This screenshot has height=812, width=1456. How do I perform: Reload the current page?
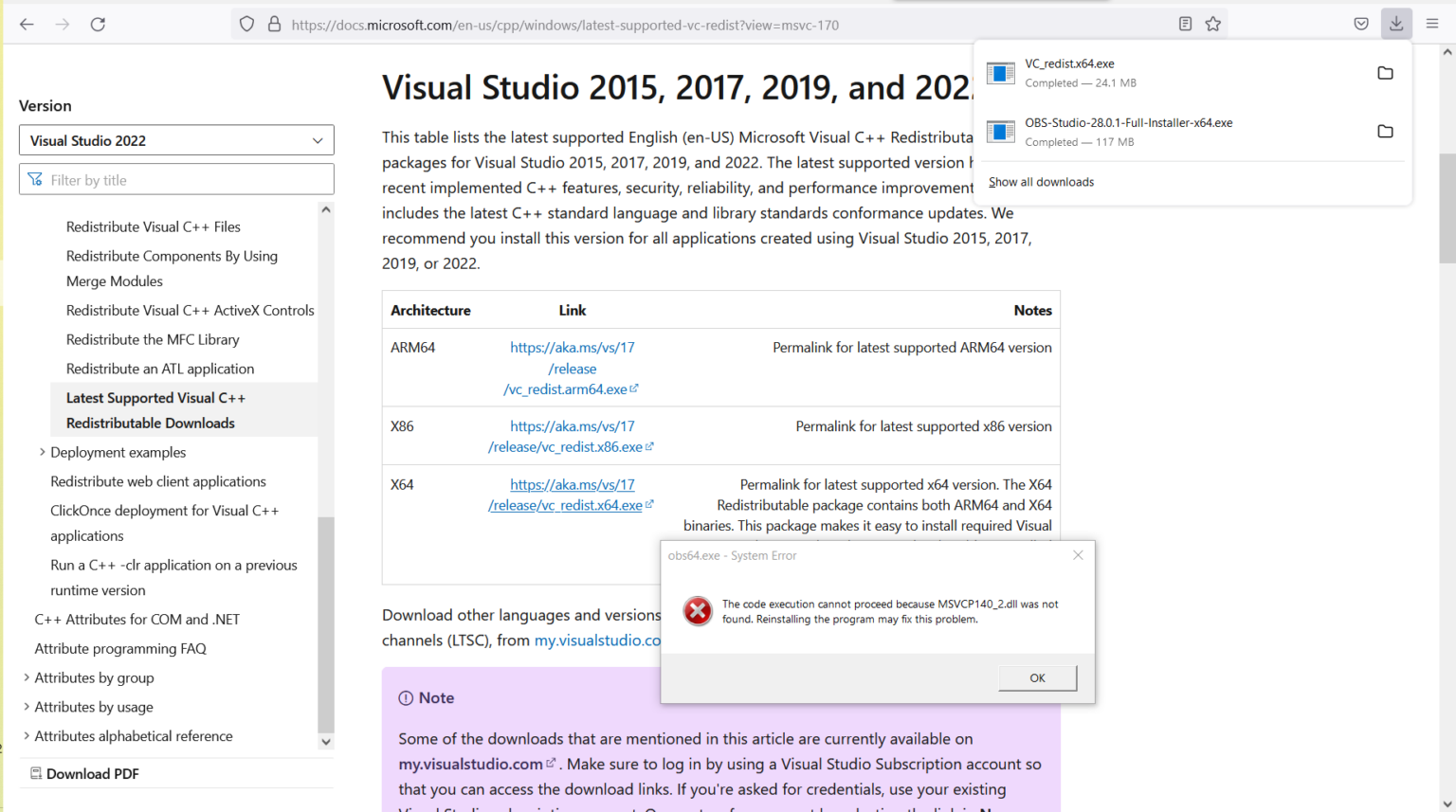pos(98,25)
